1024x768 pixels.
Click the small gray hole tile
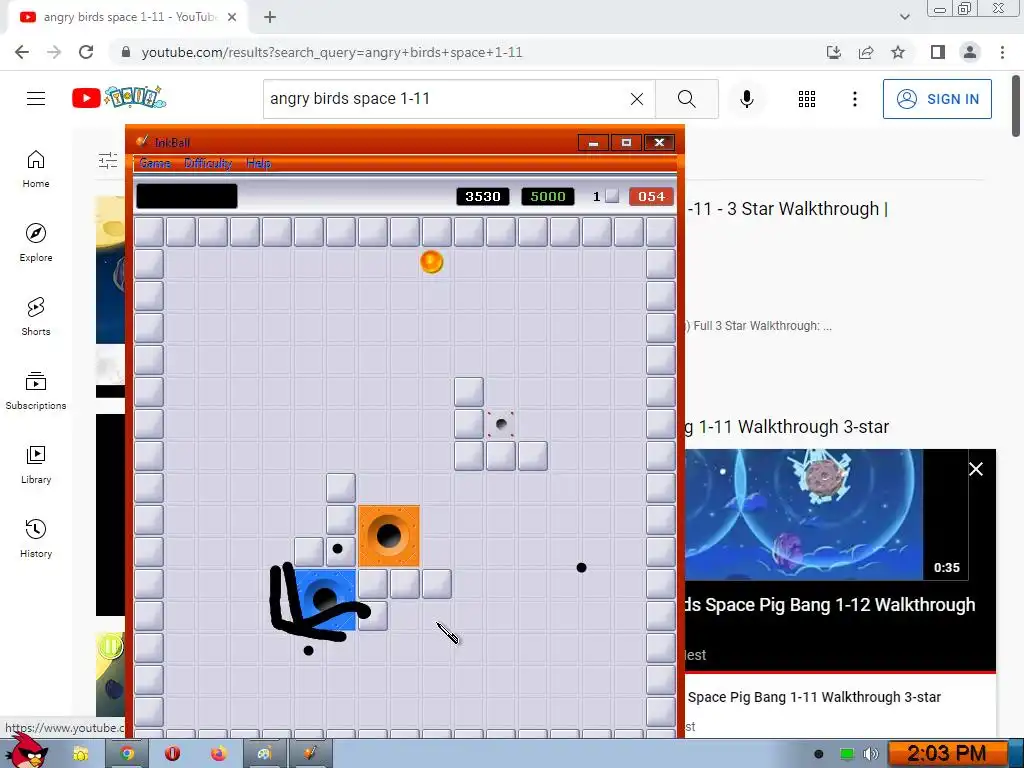click(501, 424)
